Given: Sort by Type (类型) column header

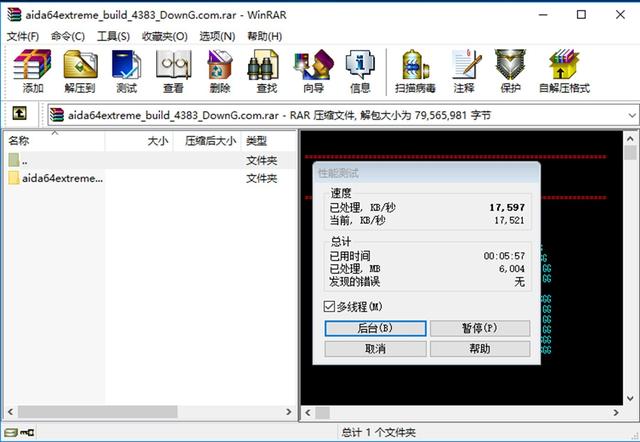Looking at the screenshot, I should point(269,141).
